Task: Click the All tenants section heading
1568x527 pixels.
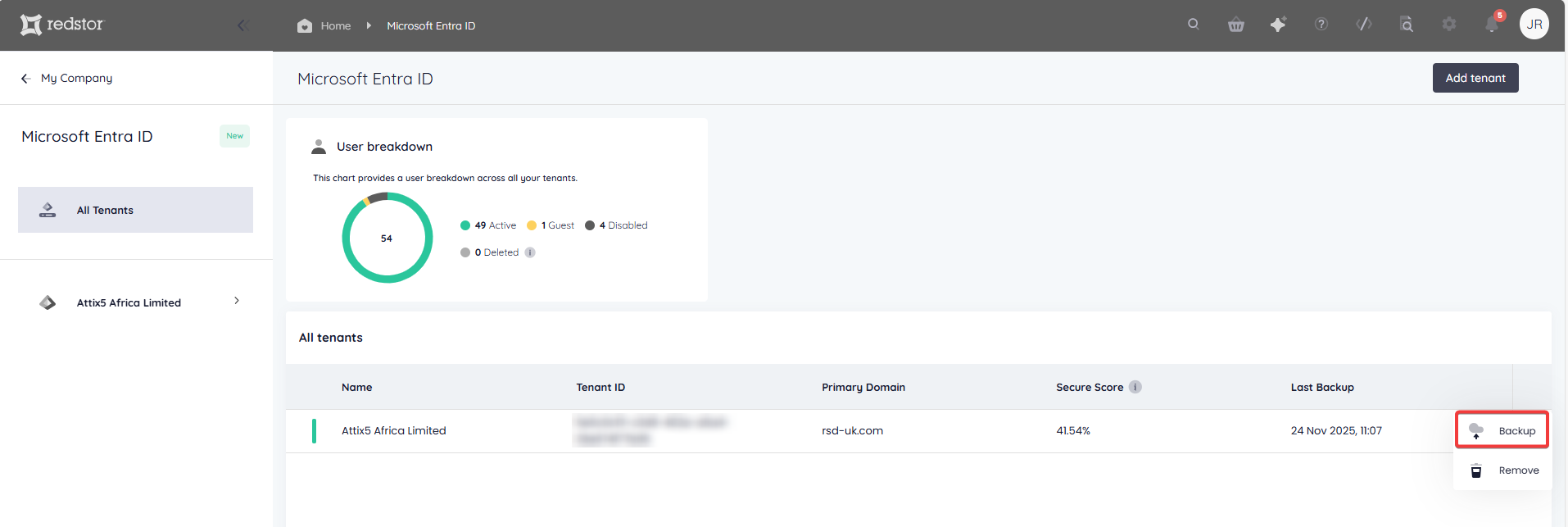Action: tap(330, 338)
